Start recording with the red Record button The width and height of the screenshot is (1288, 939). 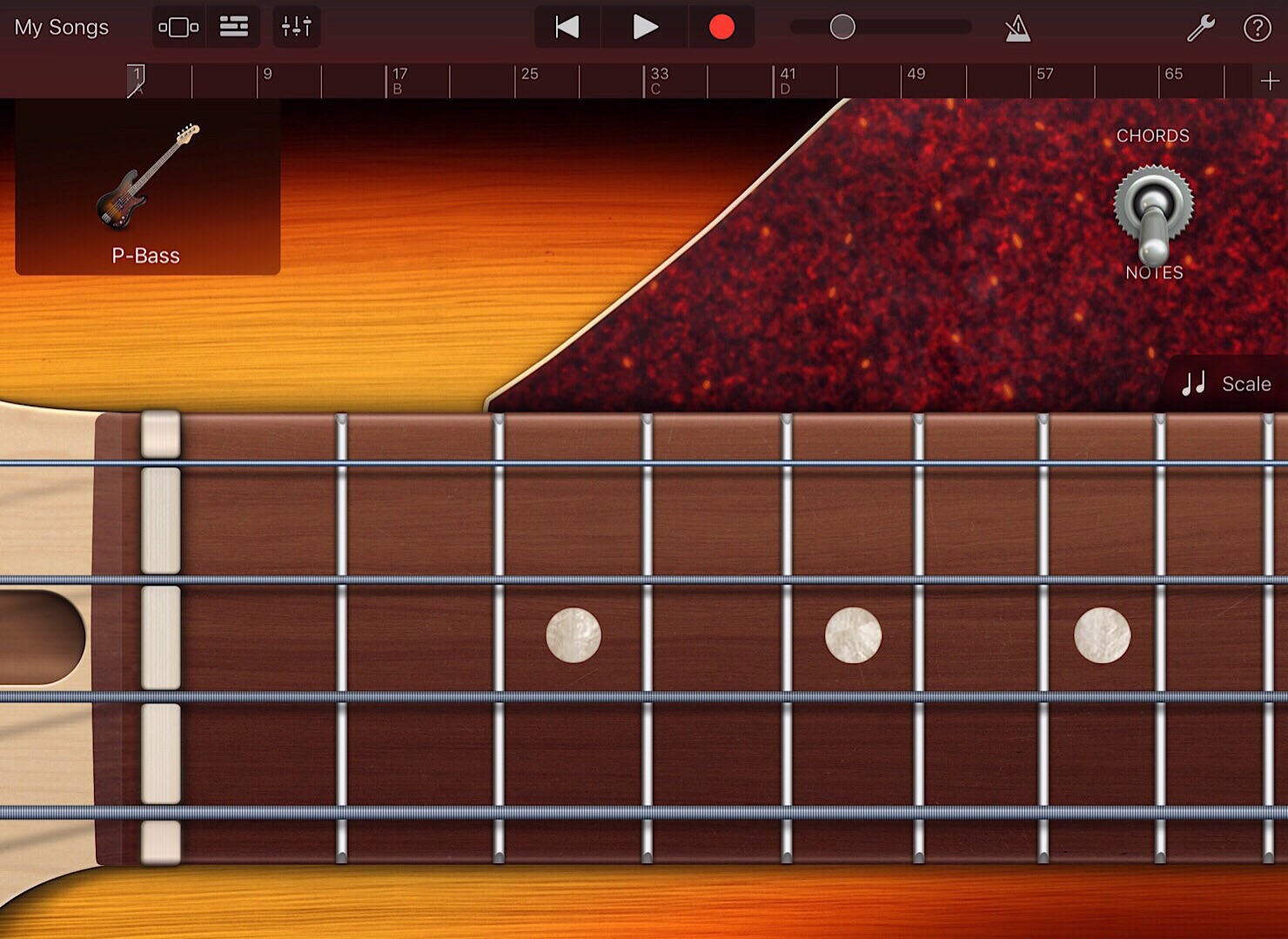coord(721,27)
